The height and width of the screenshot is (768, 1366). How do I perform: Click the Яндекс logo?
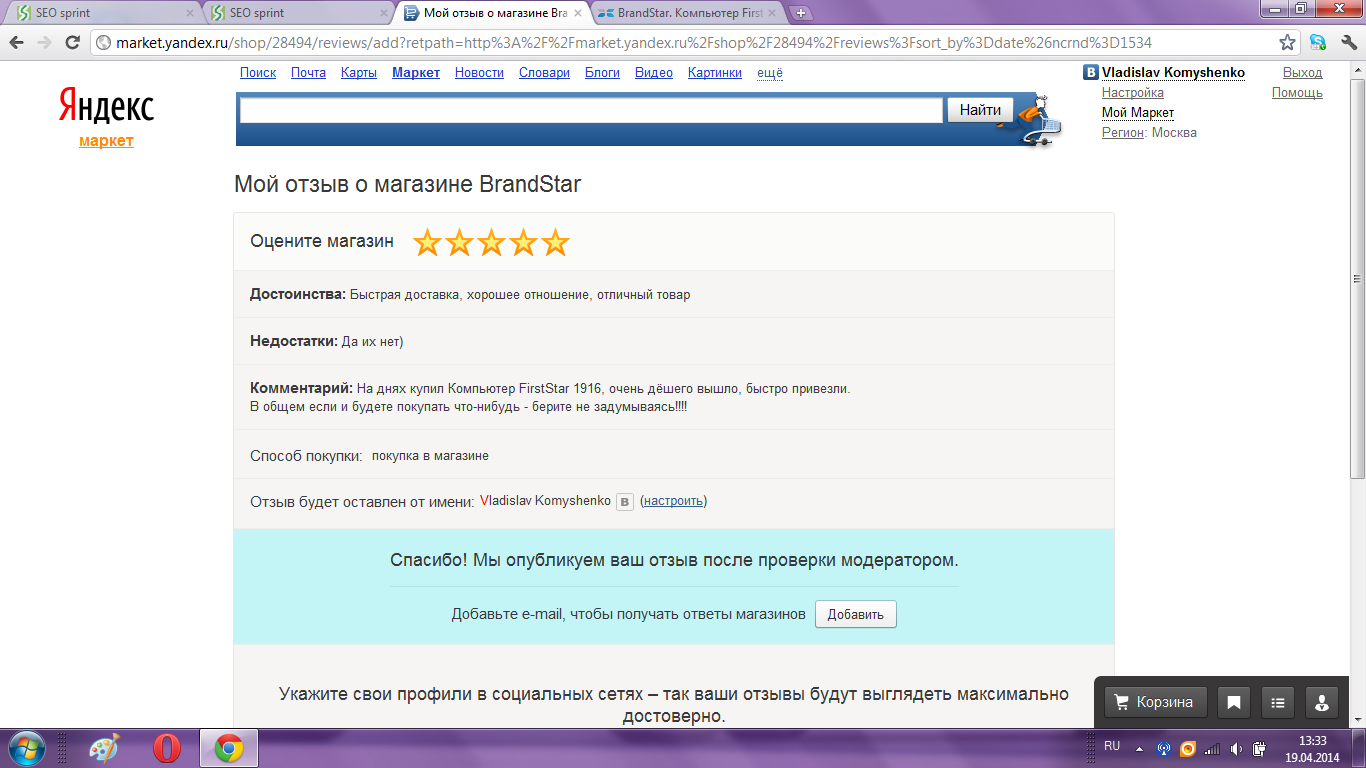click(106, 106)
